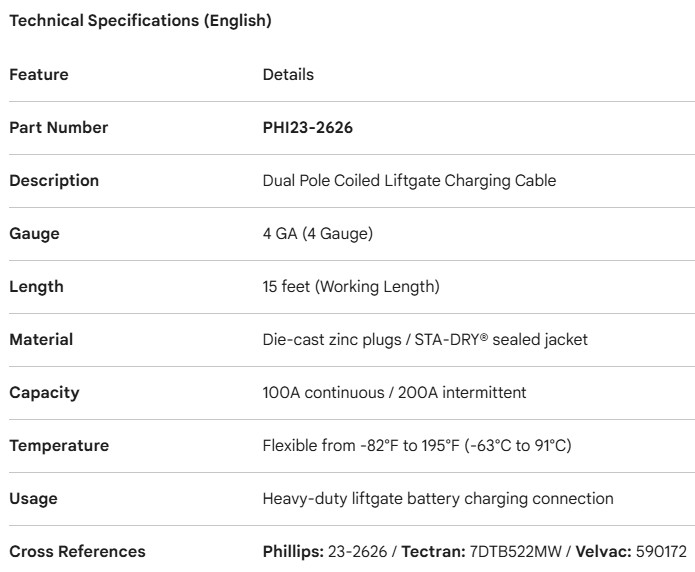Click the Temperature row label

[59, 446]
